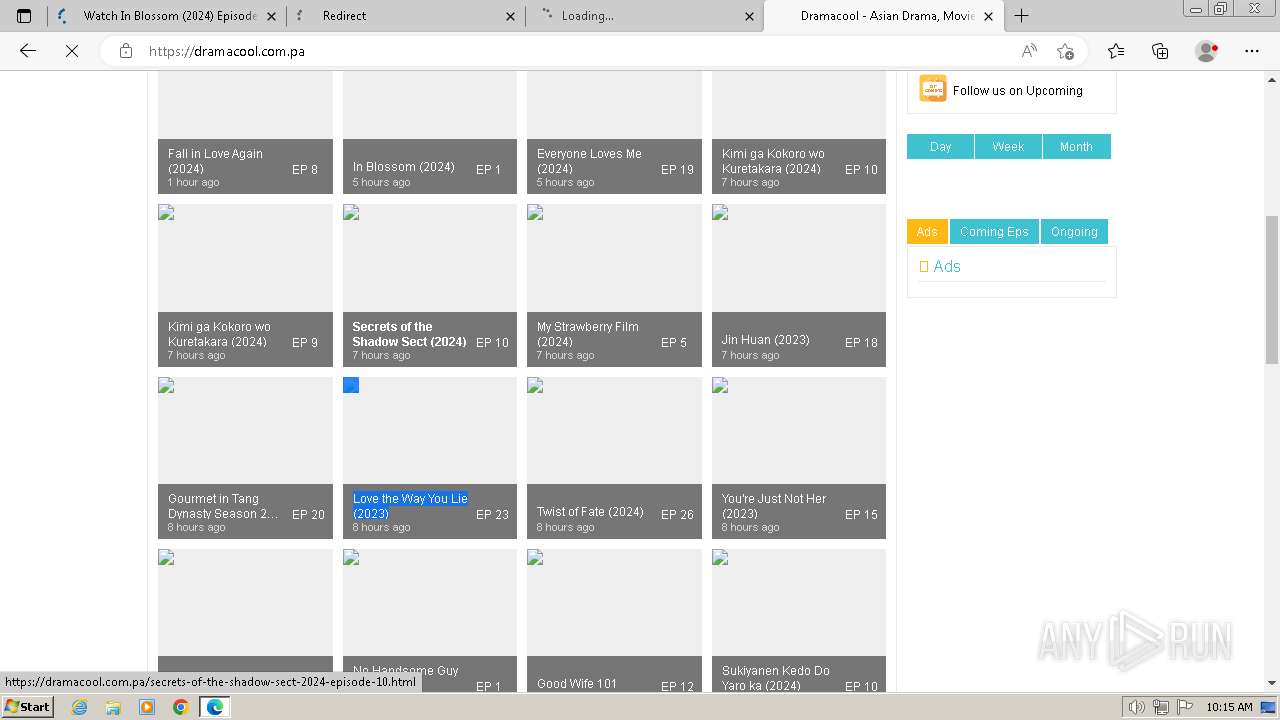Screen dimensions: 1280x720
Task: Click the scroll-down arrow of the page scrollbar
Action: [1272, 683]
